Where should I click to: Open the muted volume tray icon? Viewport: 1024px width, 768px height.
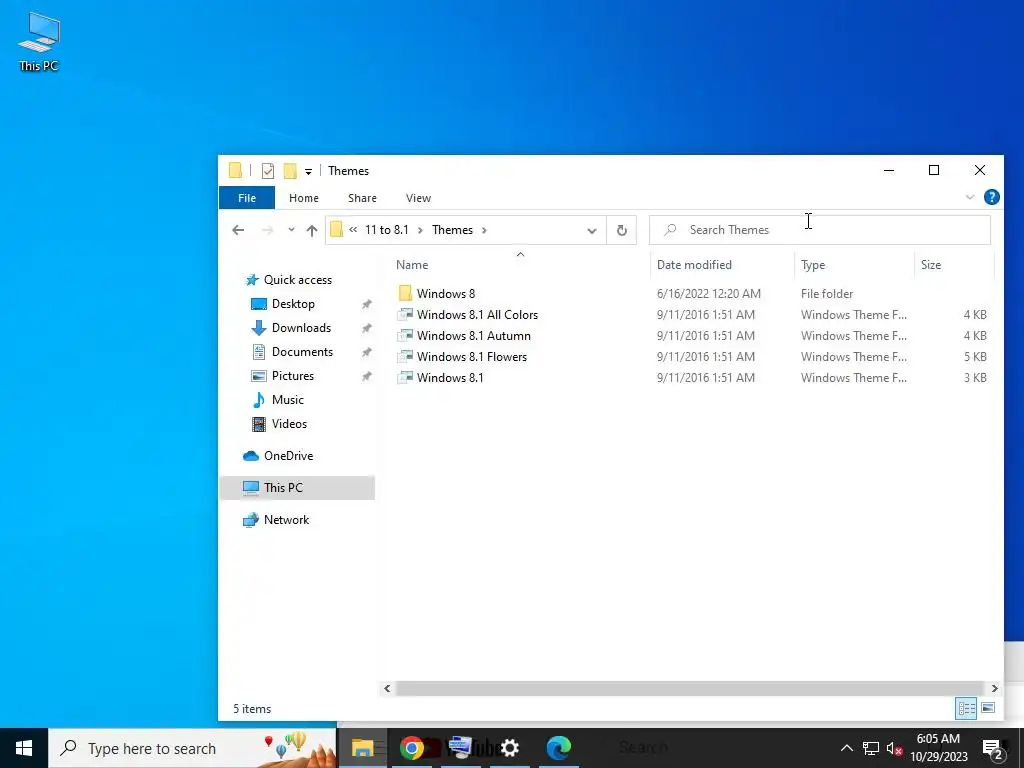(895, 749)
